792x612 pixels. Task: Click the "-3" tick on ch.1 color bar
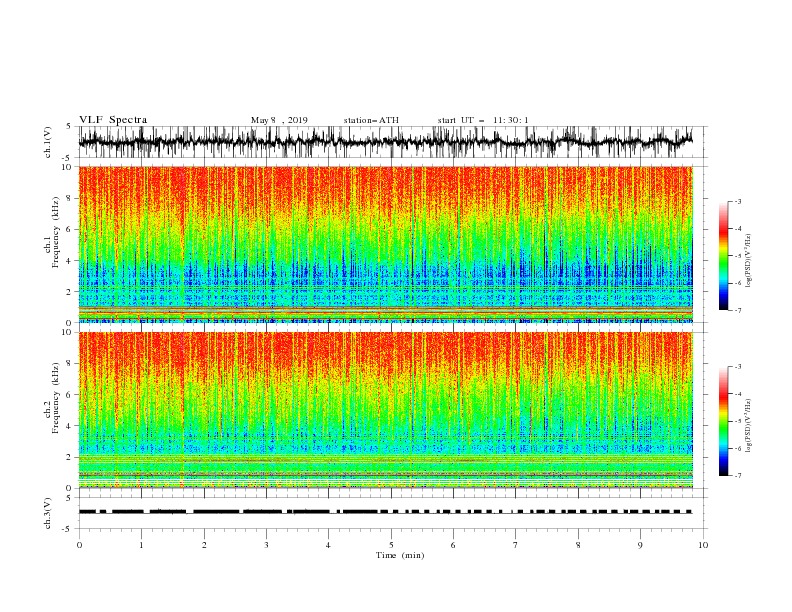(x=738, y=201)
